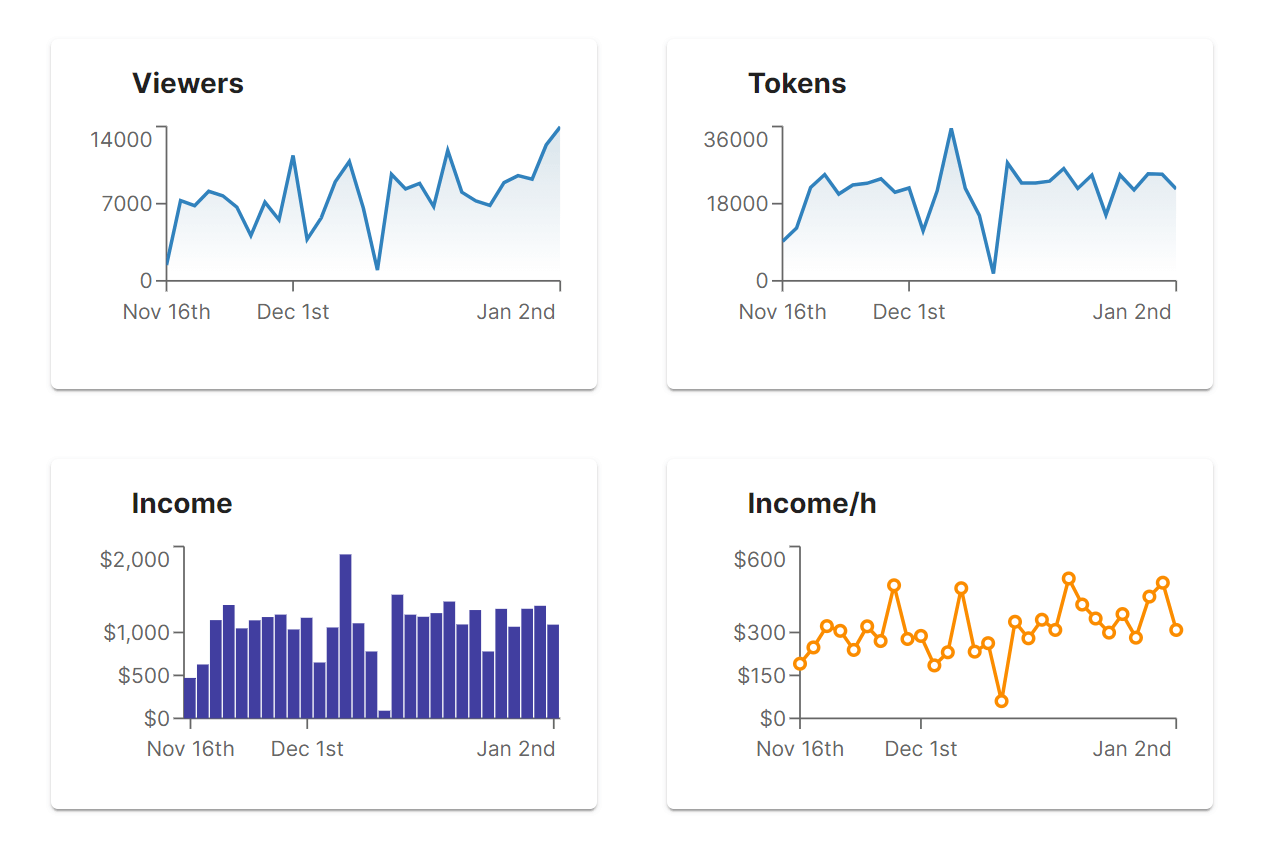Image resolution: width=1267 pixels, height=843 pixels.
Task: Click the shortest bar in Income chart
Action: 384,713
